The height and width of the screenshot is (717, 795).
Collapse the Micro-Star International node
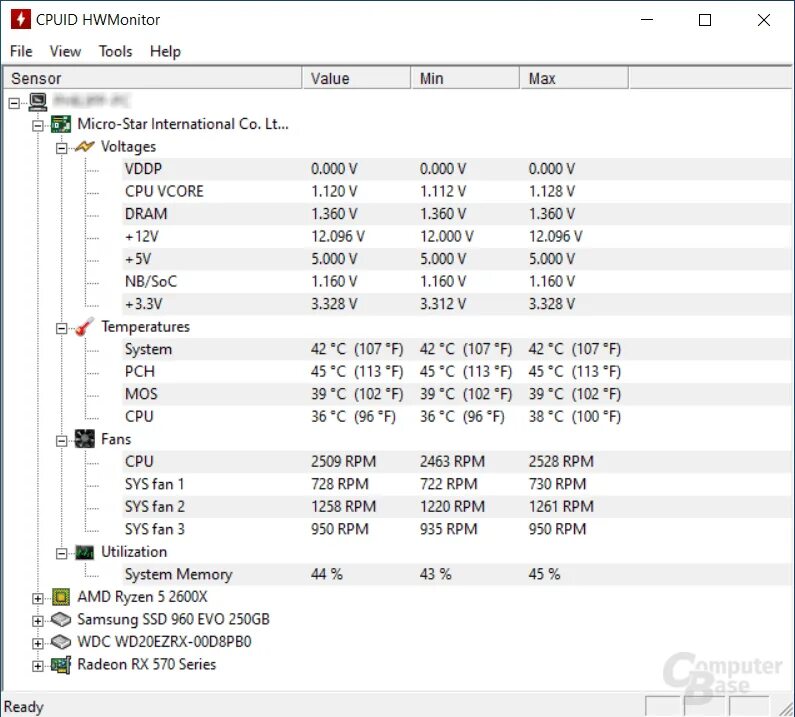[38, 126]
